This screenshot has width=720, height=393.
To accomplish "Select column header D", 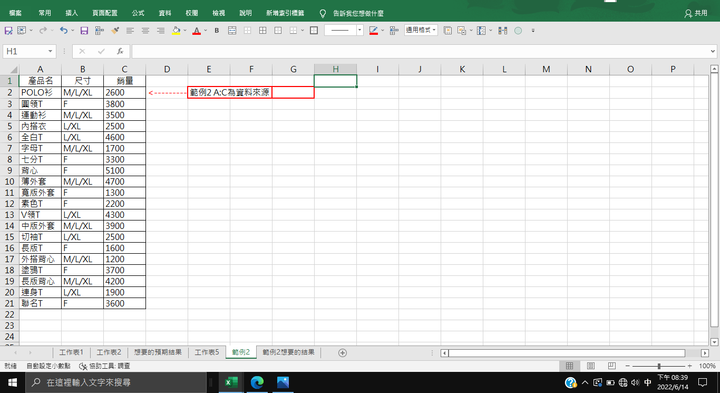I will point(167,69).
